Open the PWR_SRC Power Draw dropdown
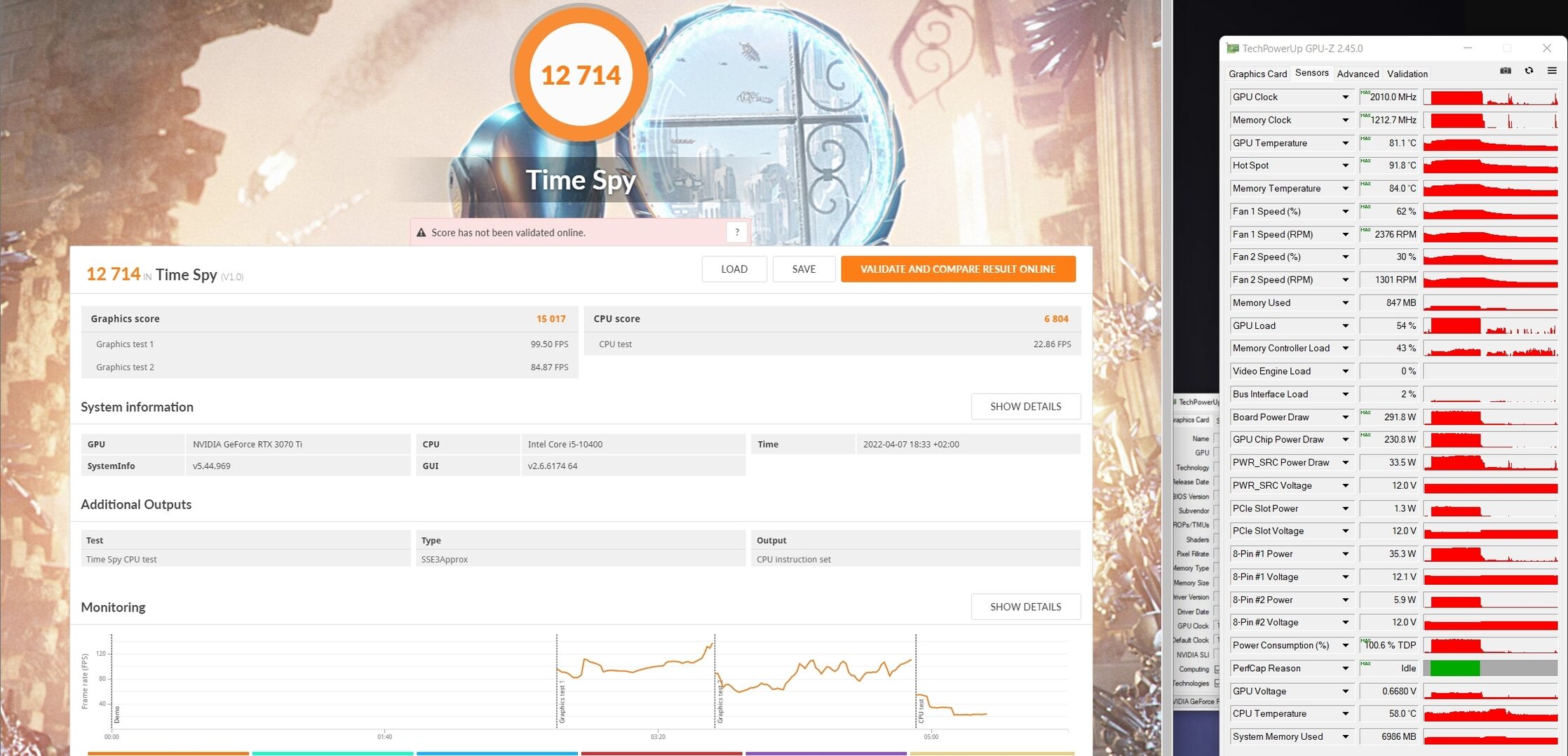 (1345, 463)
